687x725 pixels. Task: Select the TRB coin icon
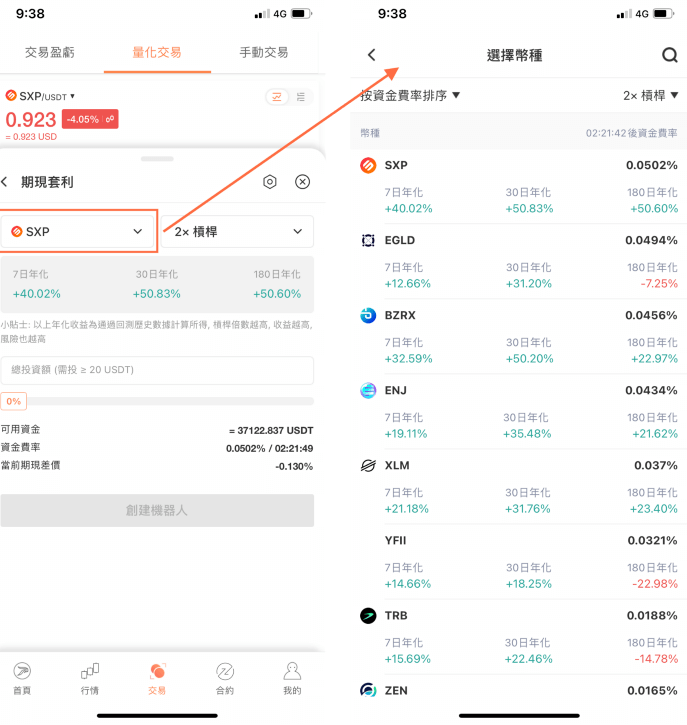pyautogui.click(x=368, y=615)
